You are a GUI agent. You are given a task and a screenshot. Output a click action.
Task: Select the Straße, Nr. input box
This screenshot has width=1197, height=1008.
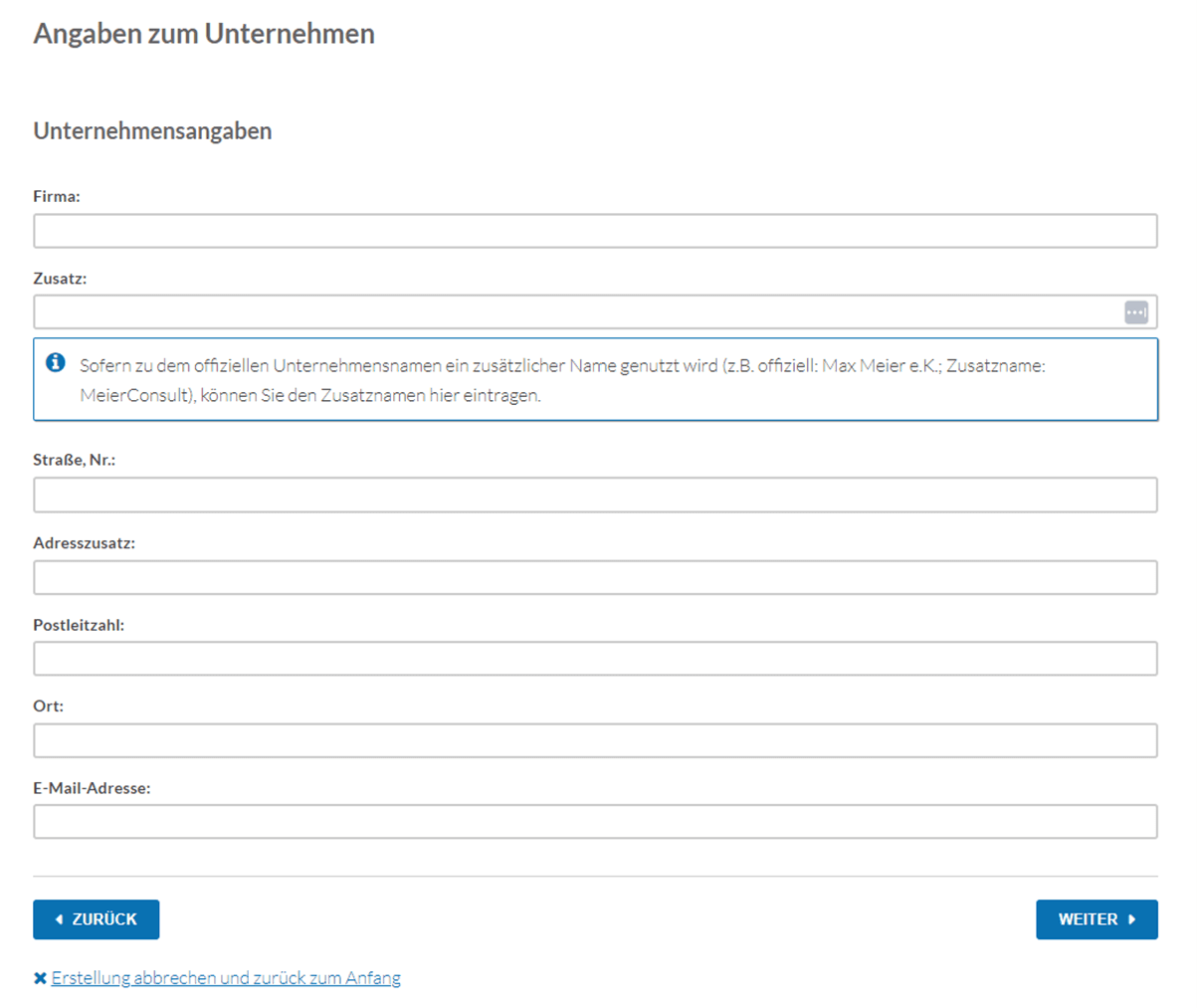pyautogui.click(x=595, y=495)
